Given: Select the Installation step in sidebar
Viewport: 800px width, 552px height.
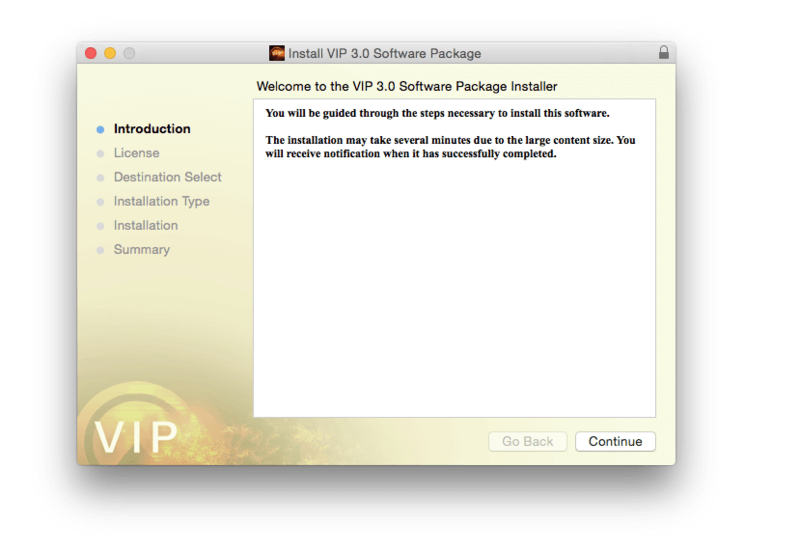Looking at the screenshot, I should click(145, 225).
